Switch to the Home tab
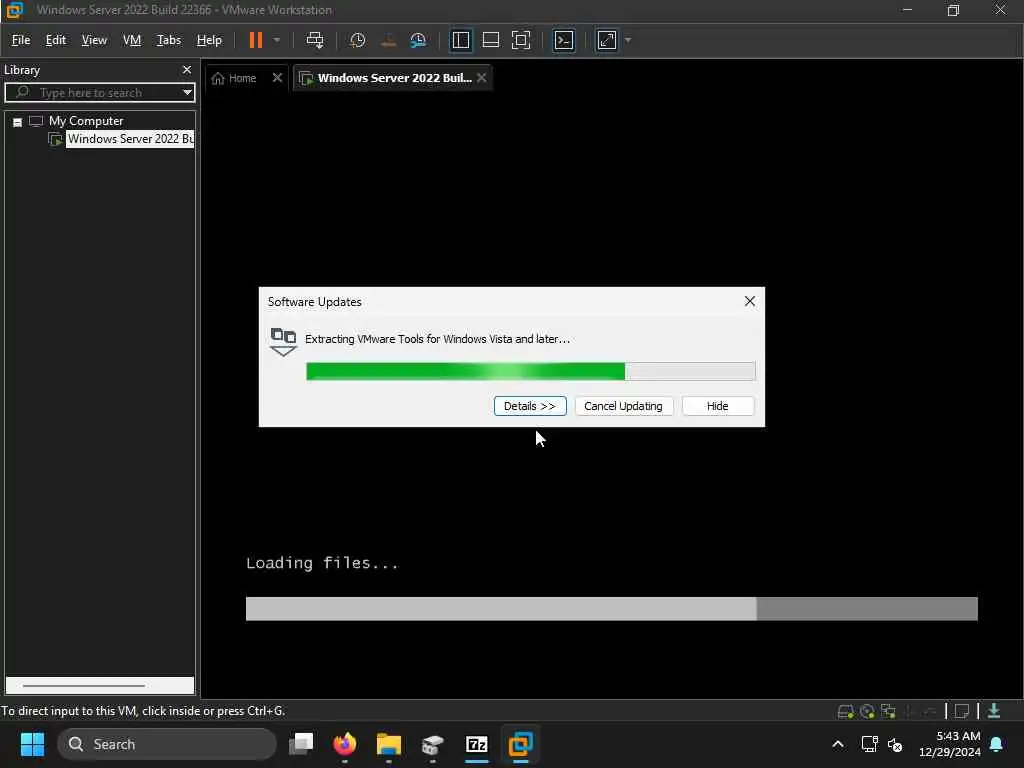The image size is (1024, 768). tap(234, 78)
